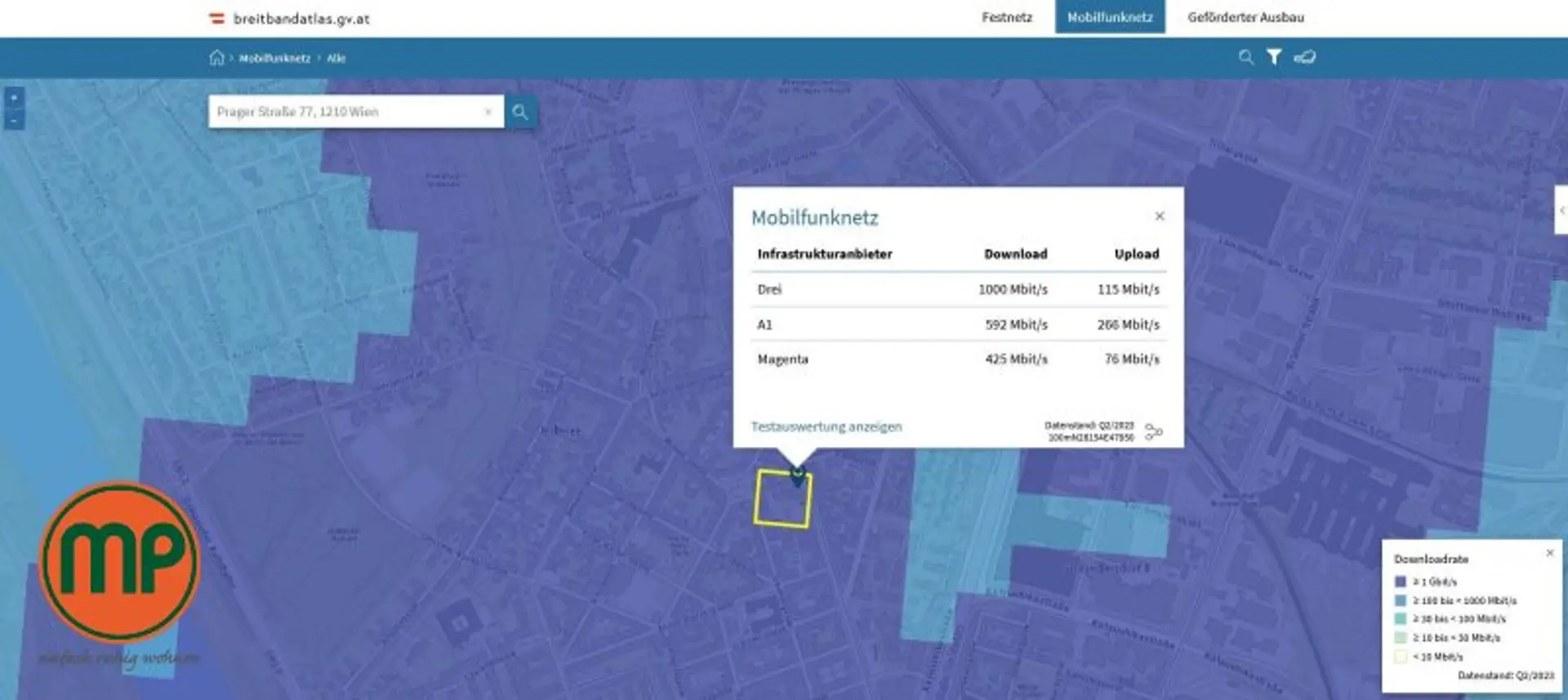Open the filter funnel icon
Screen dimensions: 1568x700
coord(1274,57)
